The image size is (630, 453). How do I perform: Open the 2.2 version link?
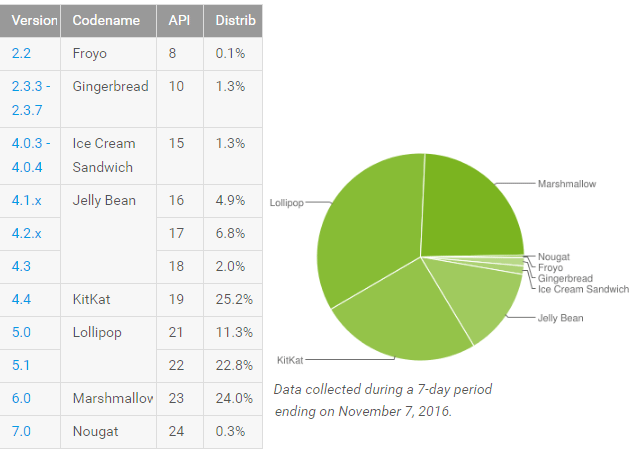click(x=21, y=53)
